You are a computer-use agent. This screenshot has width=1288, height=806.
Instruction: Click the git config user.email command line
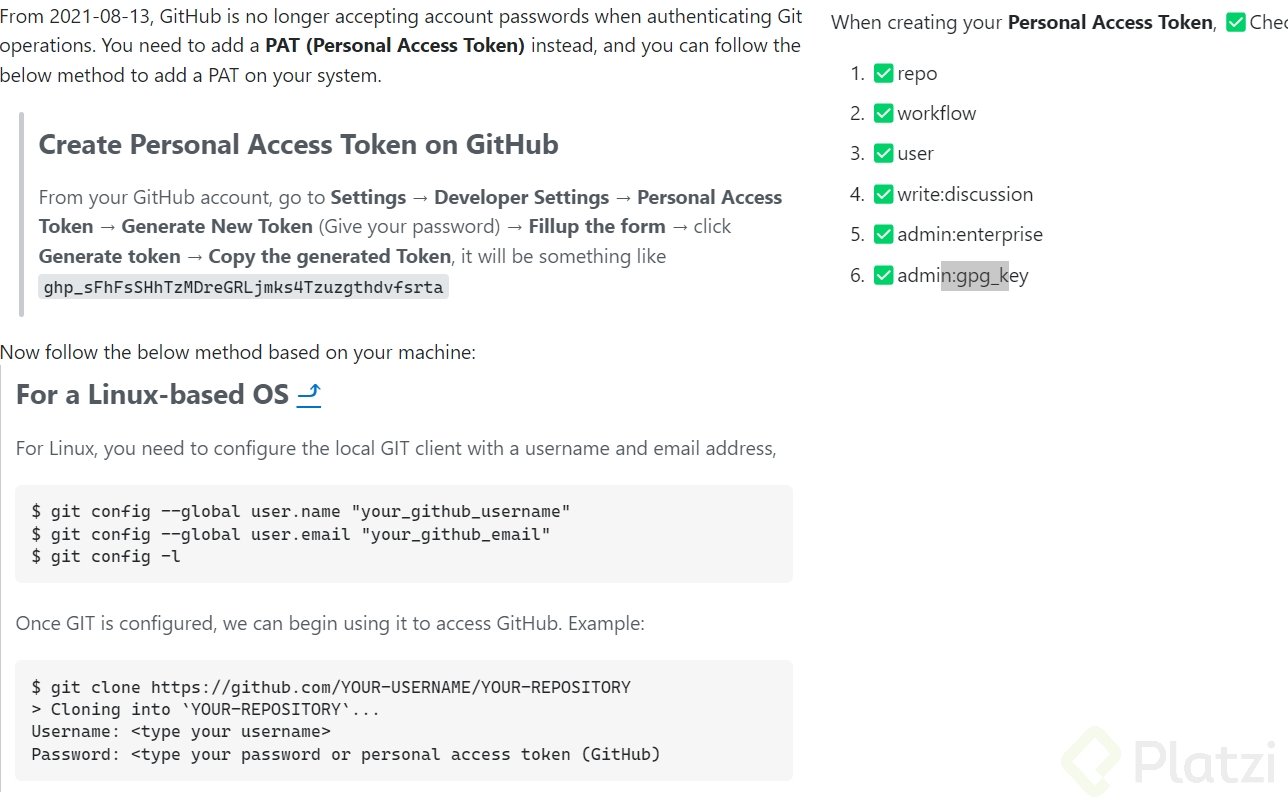pos(291,534)
